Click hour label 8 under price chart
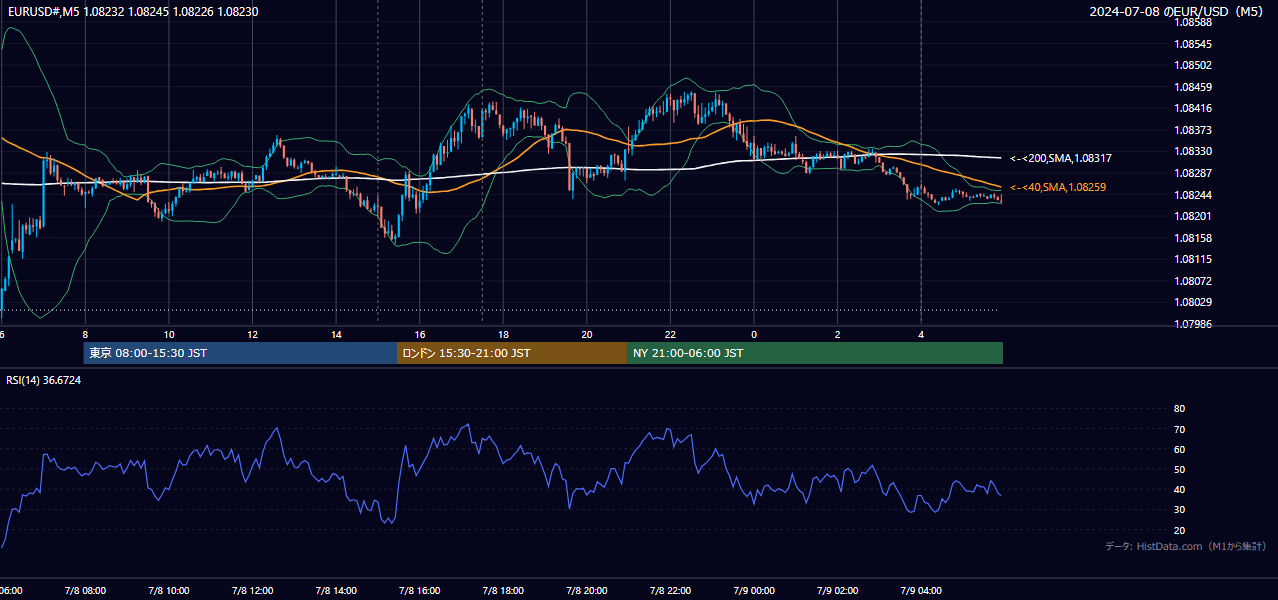 coord(85,335)
